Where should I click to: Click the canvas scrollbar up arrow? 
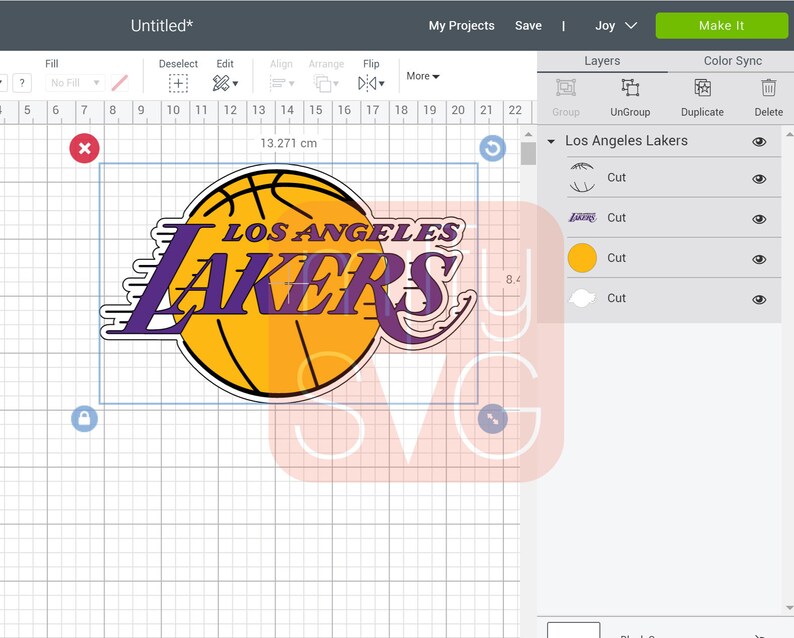click(x=528, y=134)
